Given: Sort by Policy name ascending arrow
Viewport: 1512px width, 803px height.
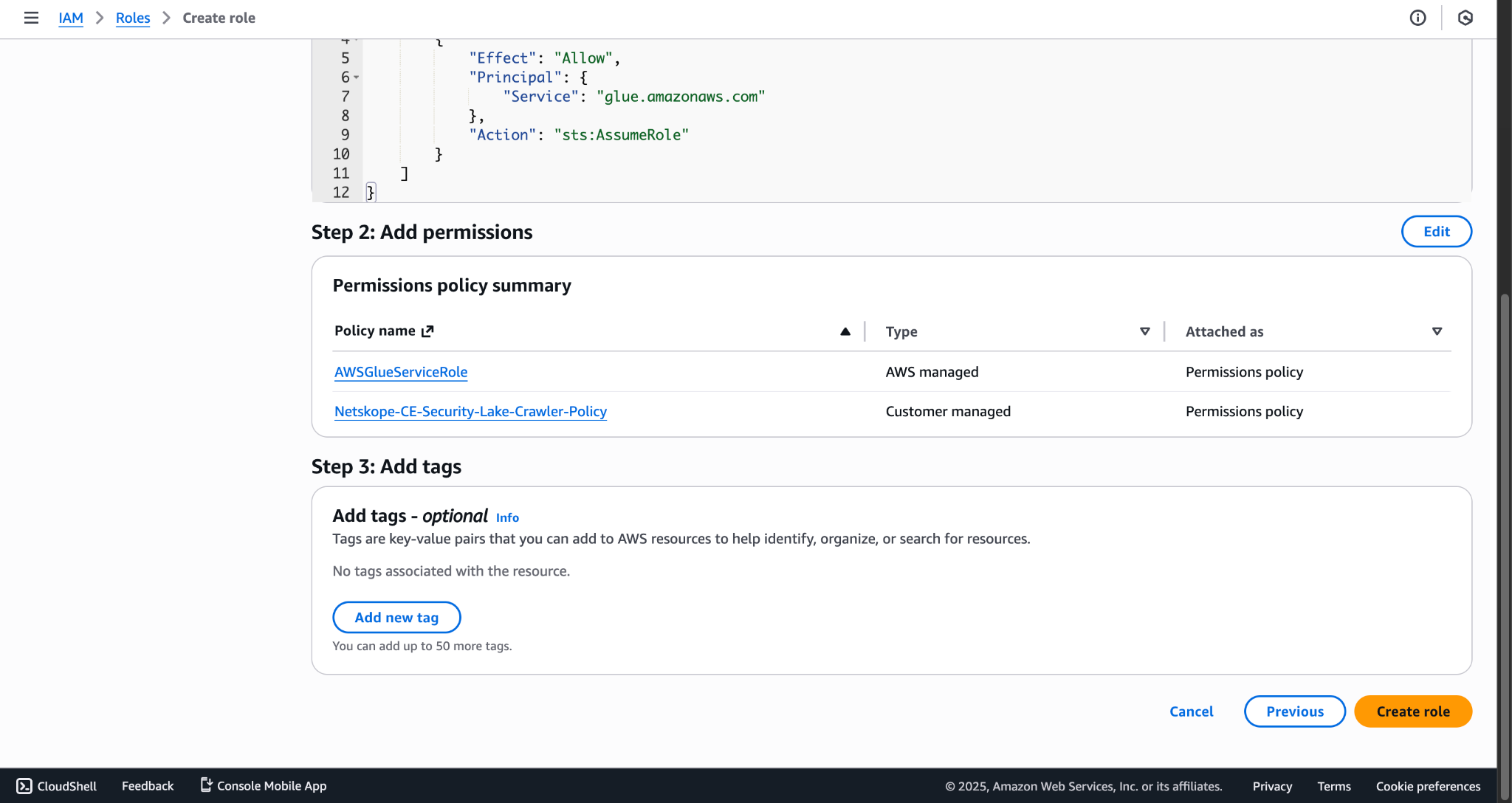Looking at the screenshot, I should point(845,331).
